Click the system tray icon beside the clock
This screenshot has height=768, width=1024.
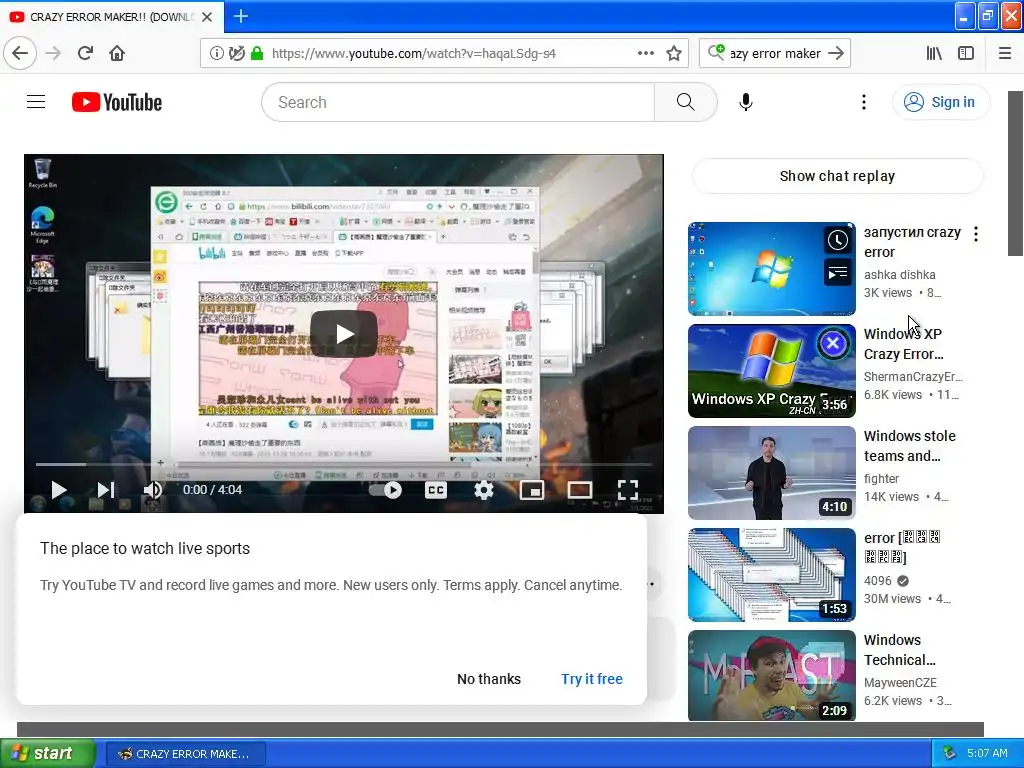tap(950, 754)
